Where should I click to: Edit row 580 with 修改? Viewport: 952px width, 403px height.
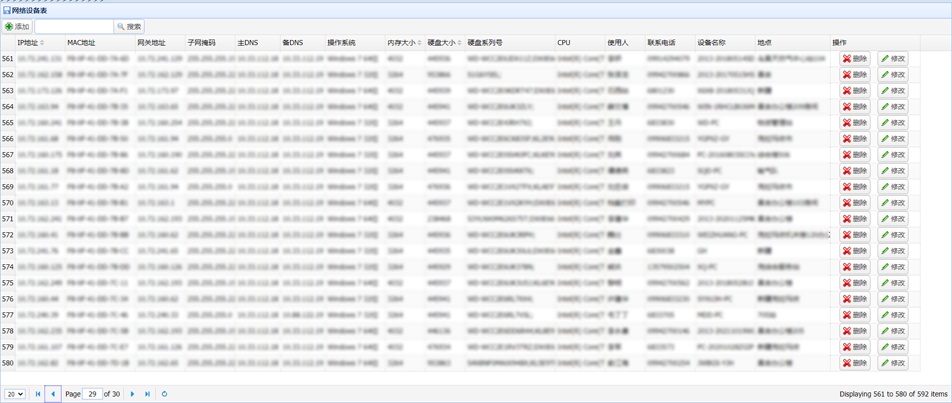click(x=893, y=362)
